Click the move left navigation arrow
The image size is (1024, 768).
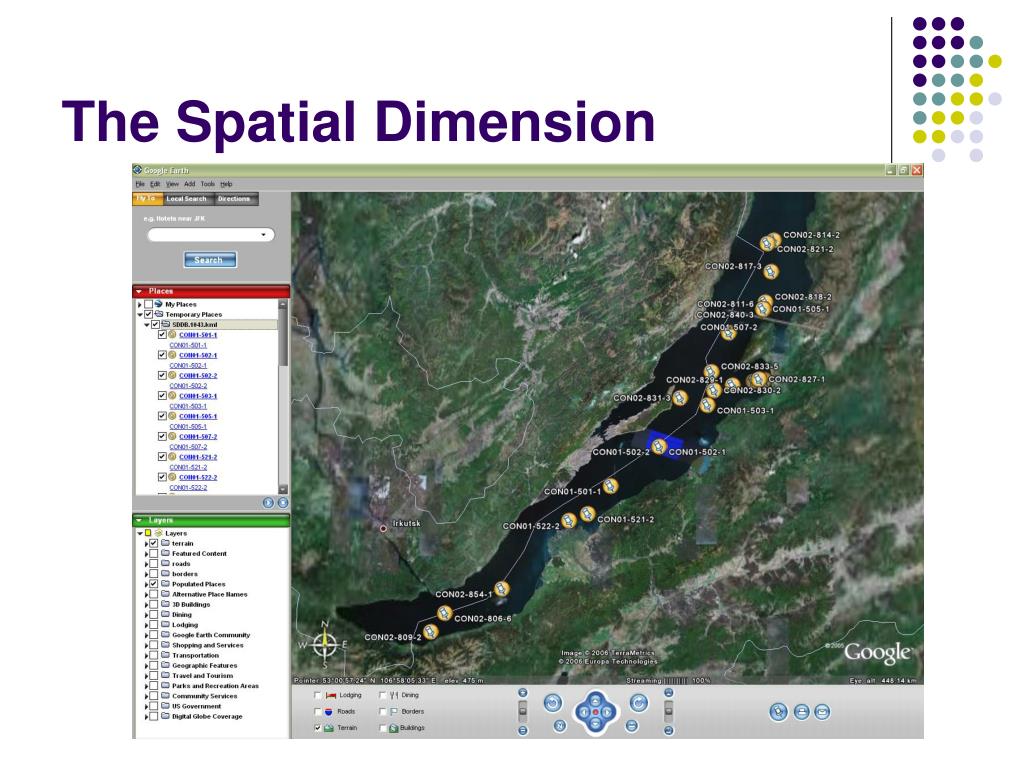[x=583, y=712]
